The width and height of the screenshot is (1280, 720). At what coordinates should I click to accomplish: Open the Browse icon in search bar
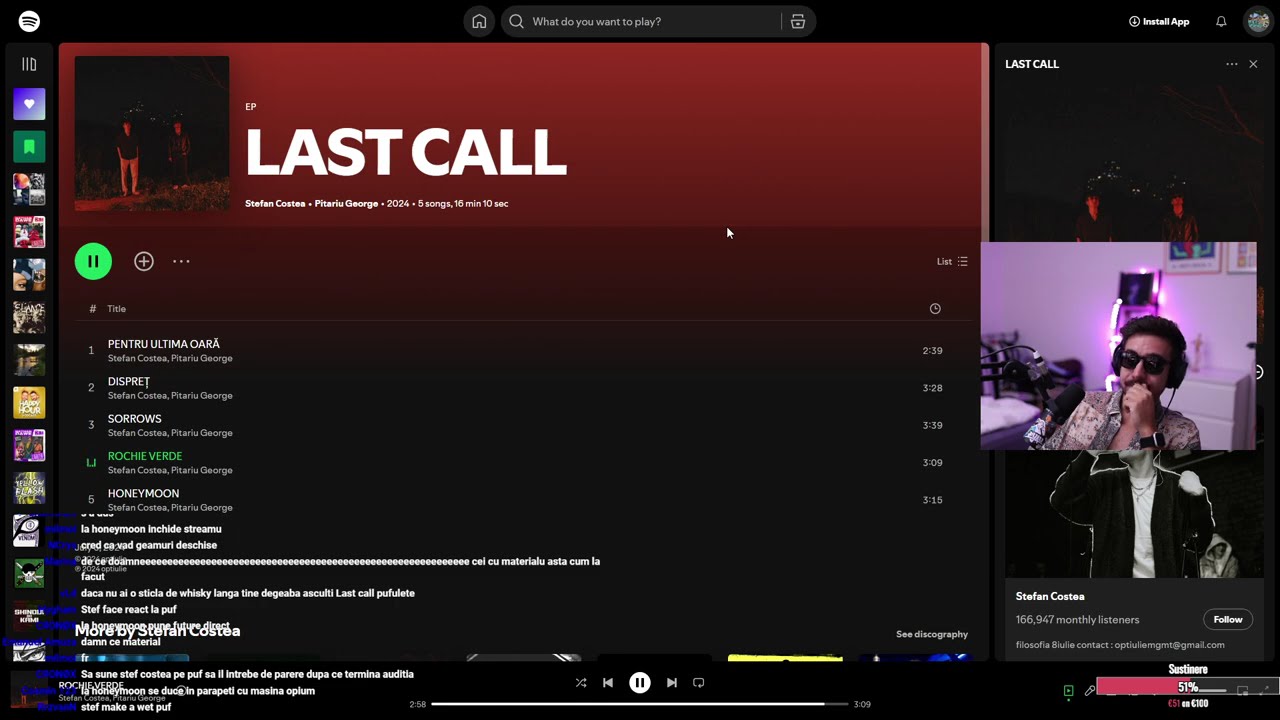pos(798,21)
